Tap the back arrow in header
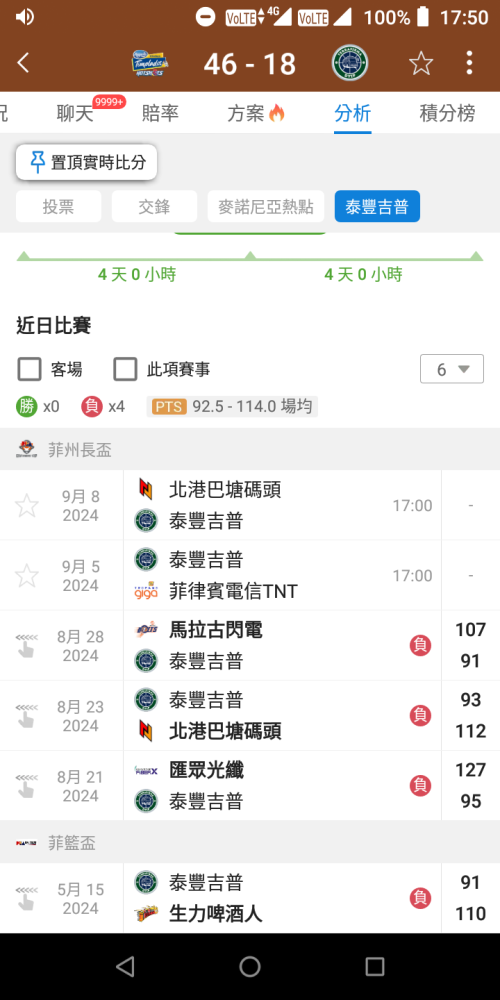 coord(23,63)
